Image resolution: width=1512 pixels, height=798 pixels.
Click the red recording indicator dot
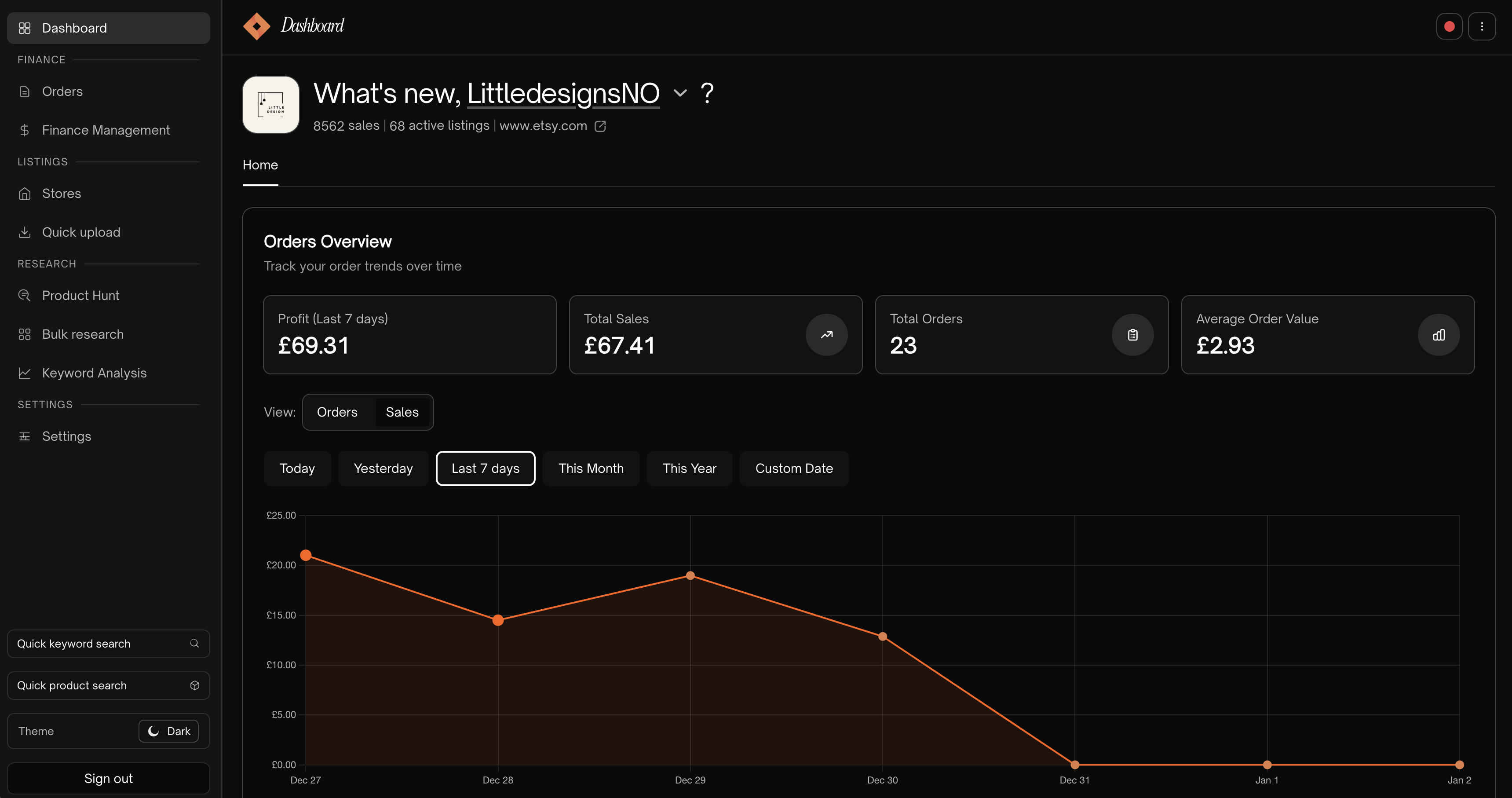(1450, 26)
